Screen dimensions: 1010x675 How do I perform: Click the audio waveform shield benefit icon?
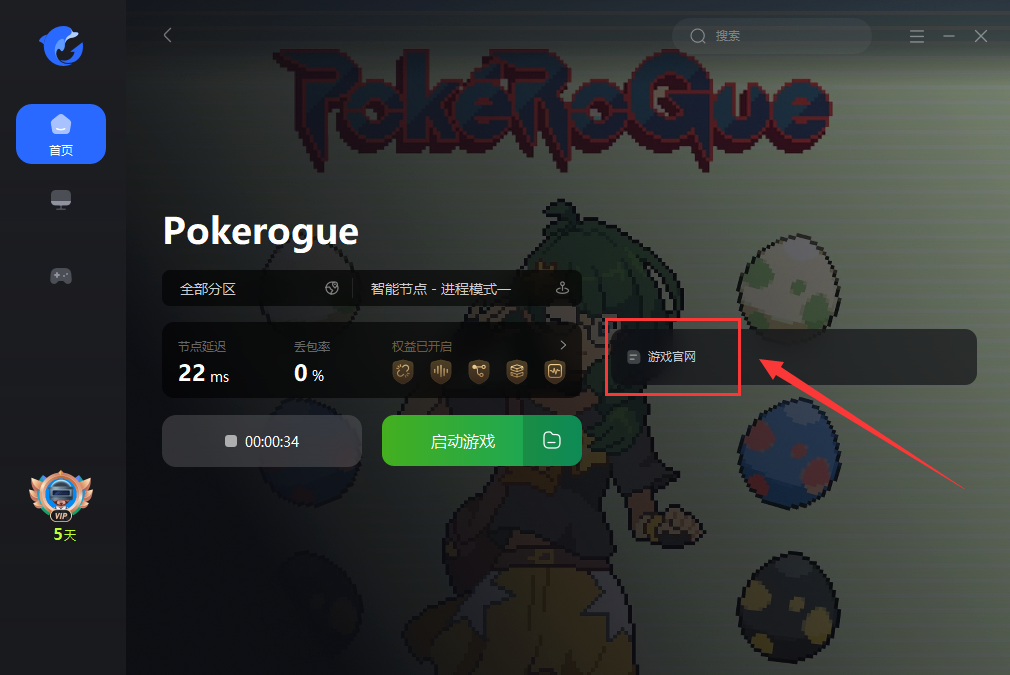point(441,371)
